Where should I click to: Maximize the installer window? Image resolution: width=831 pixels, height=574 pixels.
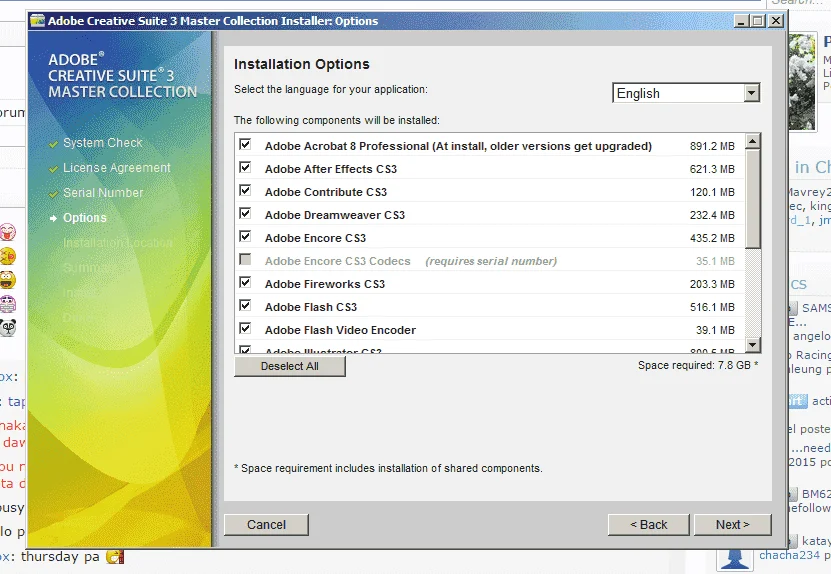click(x=758, y=21)
